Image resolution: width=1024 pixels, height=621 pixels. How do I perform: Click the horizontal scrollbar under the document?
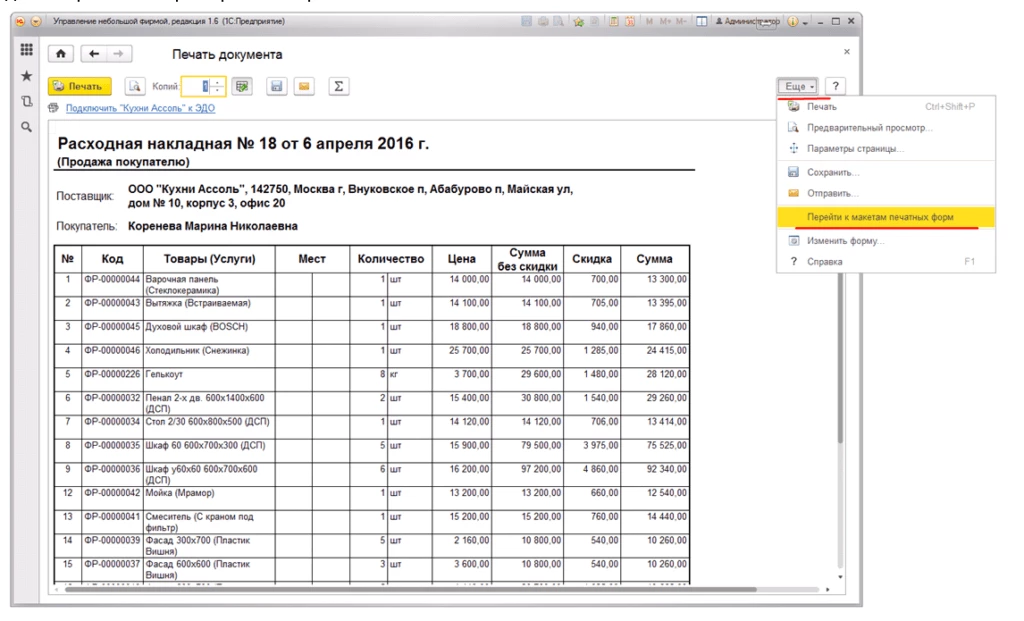(411, 590)
